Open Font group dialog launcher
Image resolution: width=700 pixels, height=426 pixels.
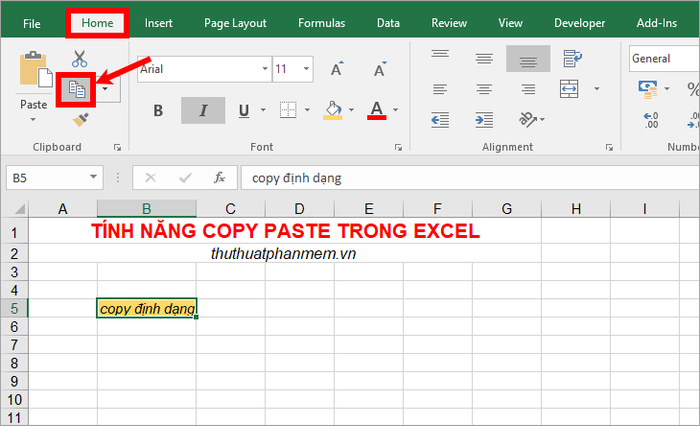point(398,147)
